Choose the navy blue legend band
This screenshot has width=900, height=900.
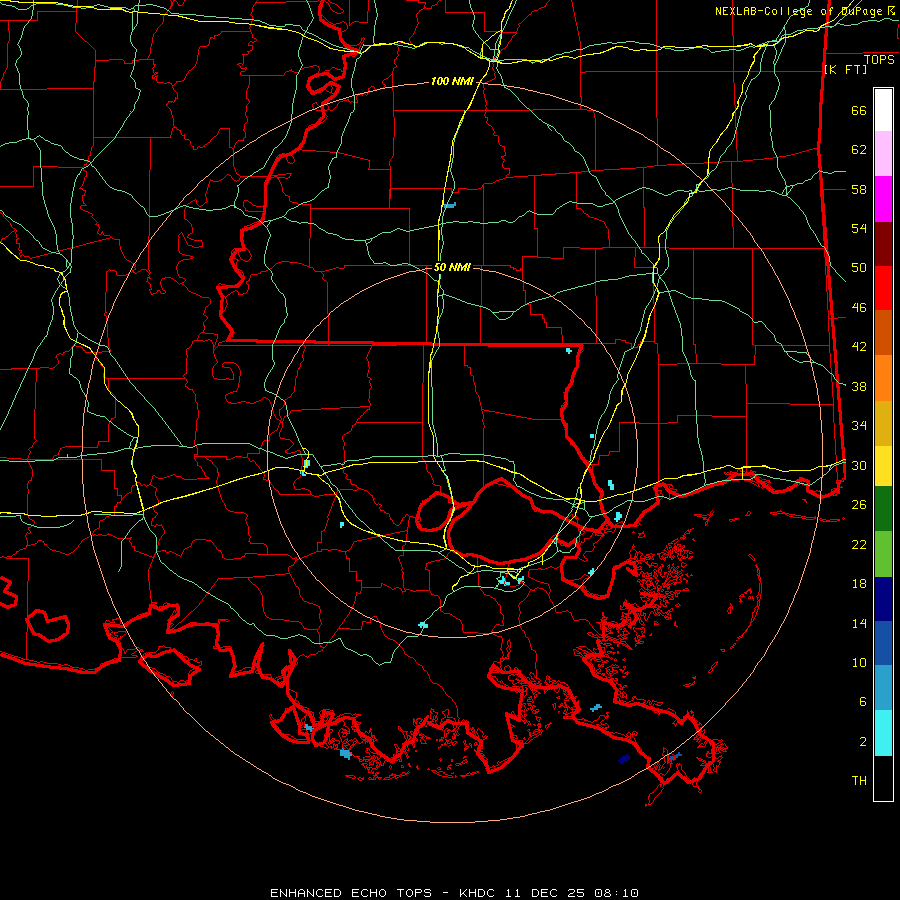[x=883, y=599]
